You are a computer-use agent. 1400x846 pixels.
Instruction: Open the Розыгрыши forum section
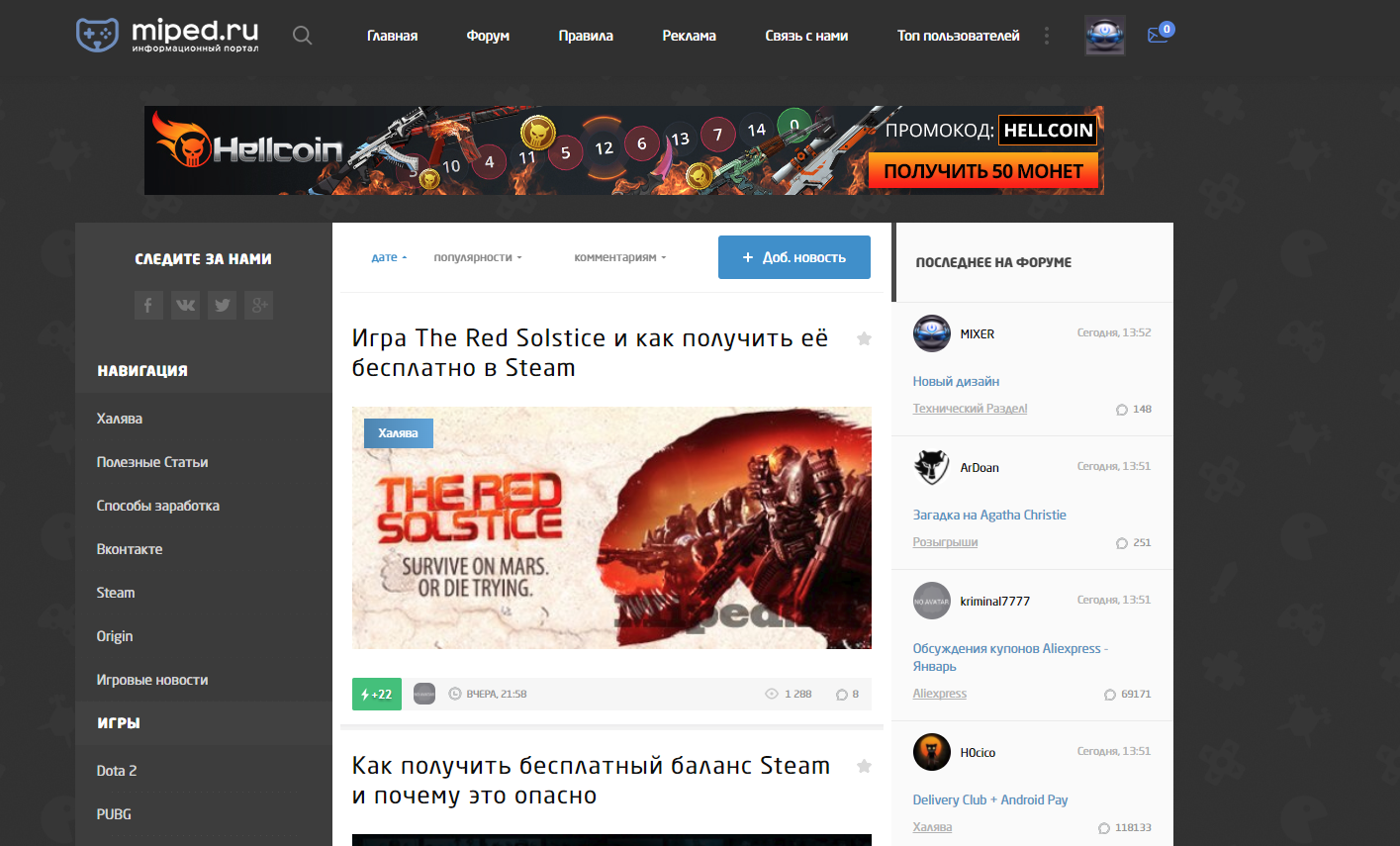[945, 542]
